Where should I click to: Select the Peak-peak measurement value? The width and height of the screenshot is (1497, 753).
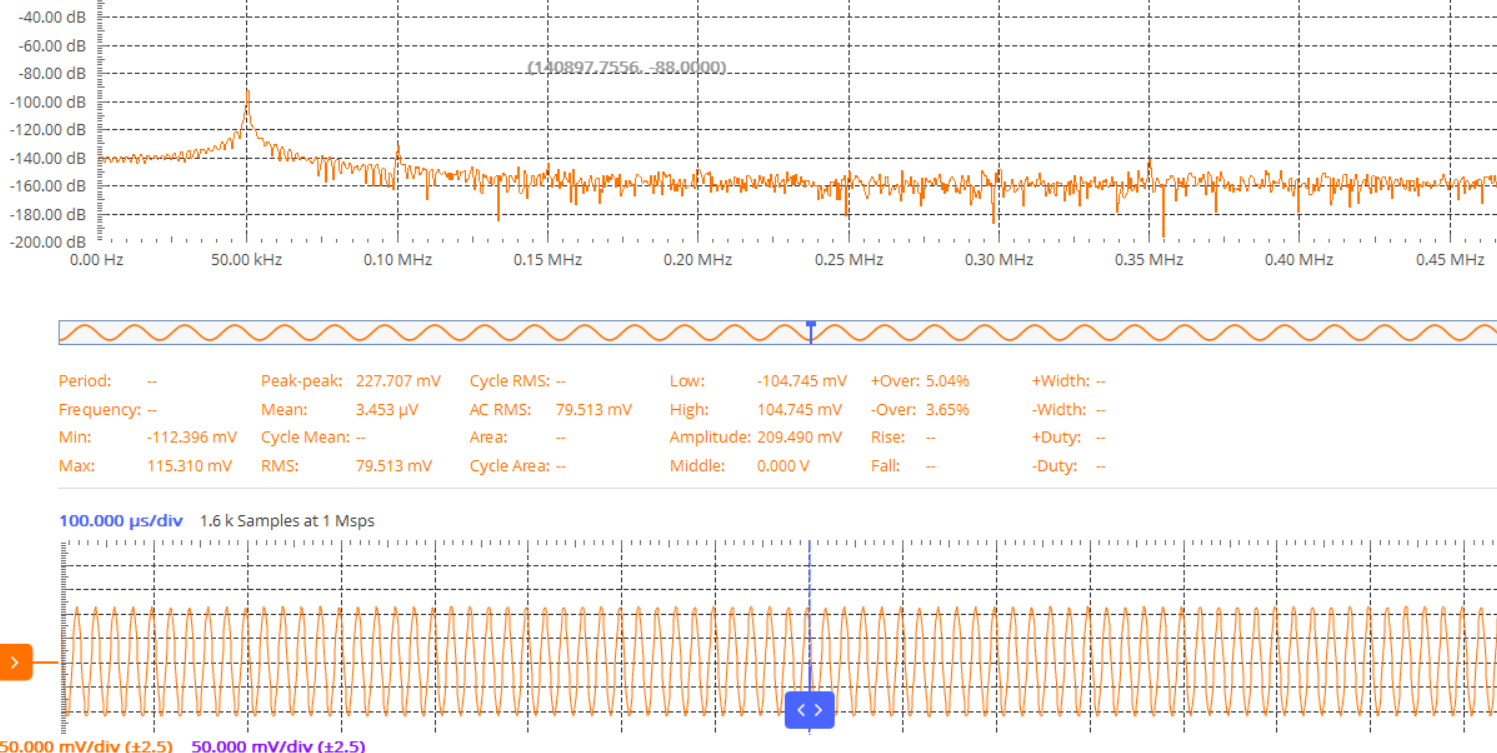tap(398, 381)
